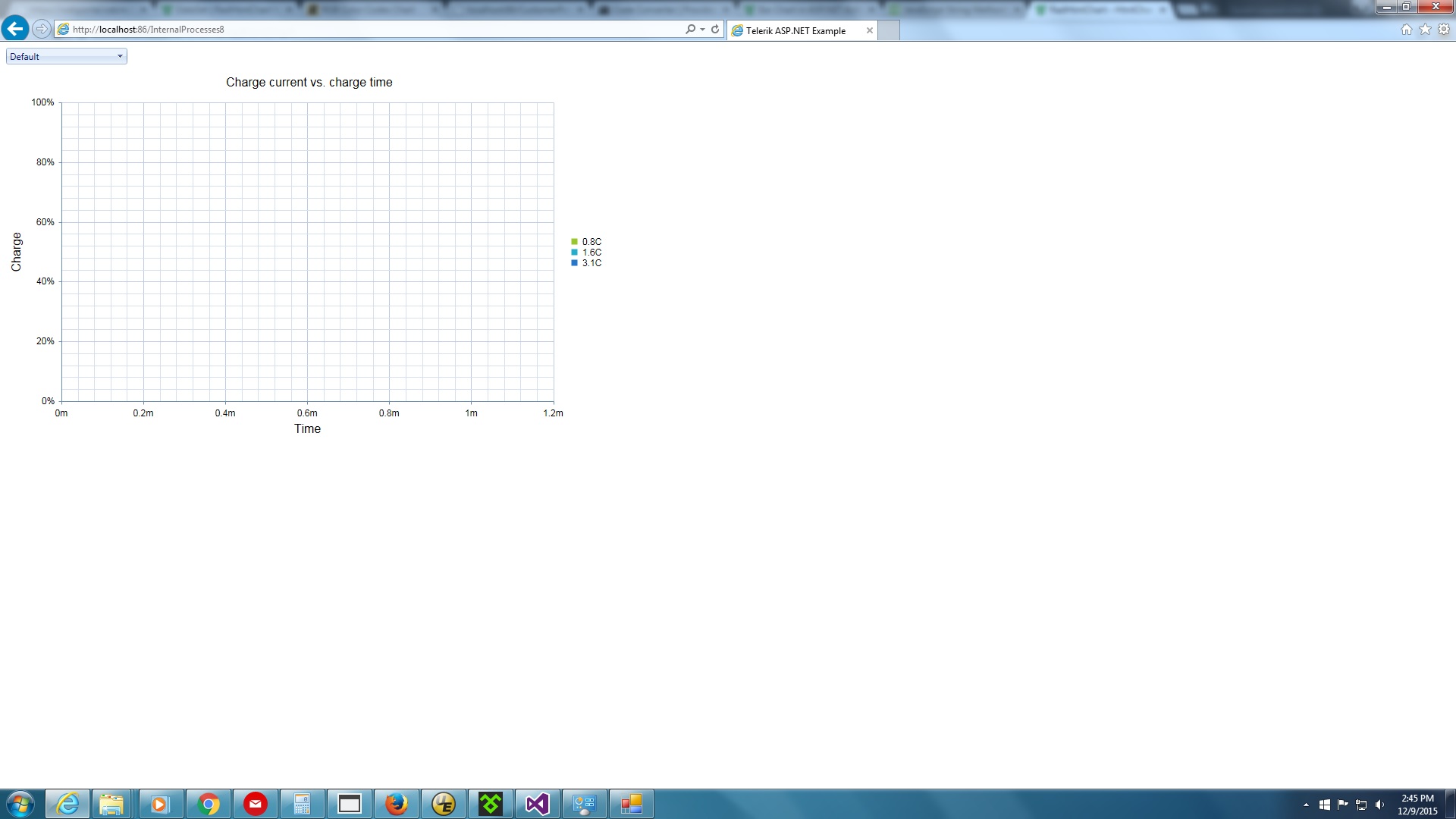Image resolution: width=1456 pixels, height=819 pixels.
Task: Open Google Chrome from the taskbar
Action: (208, 804)
